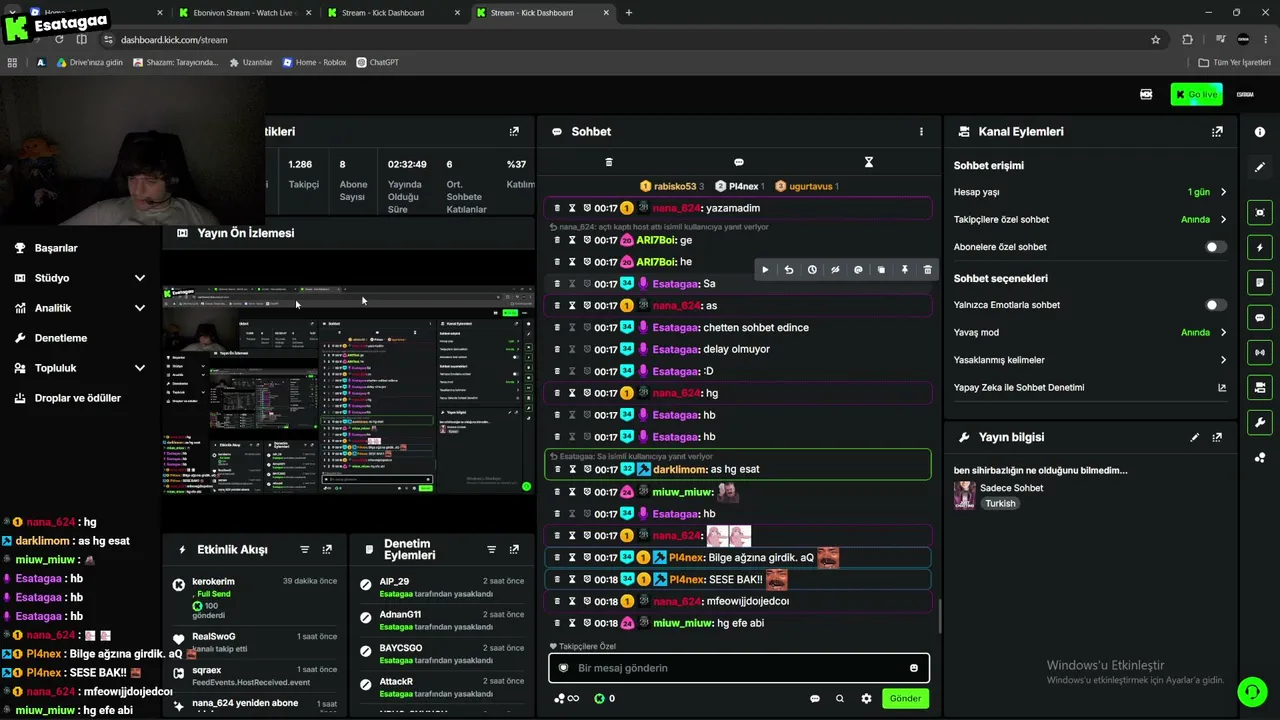Pop out the Etkinlik Akışı panel
Screen dimensions: 1280x720
click(327, 550)
